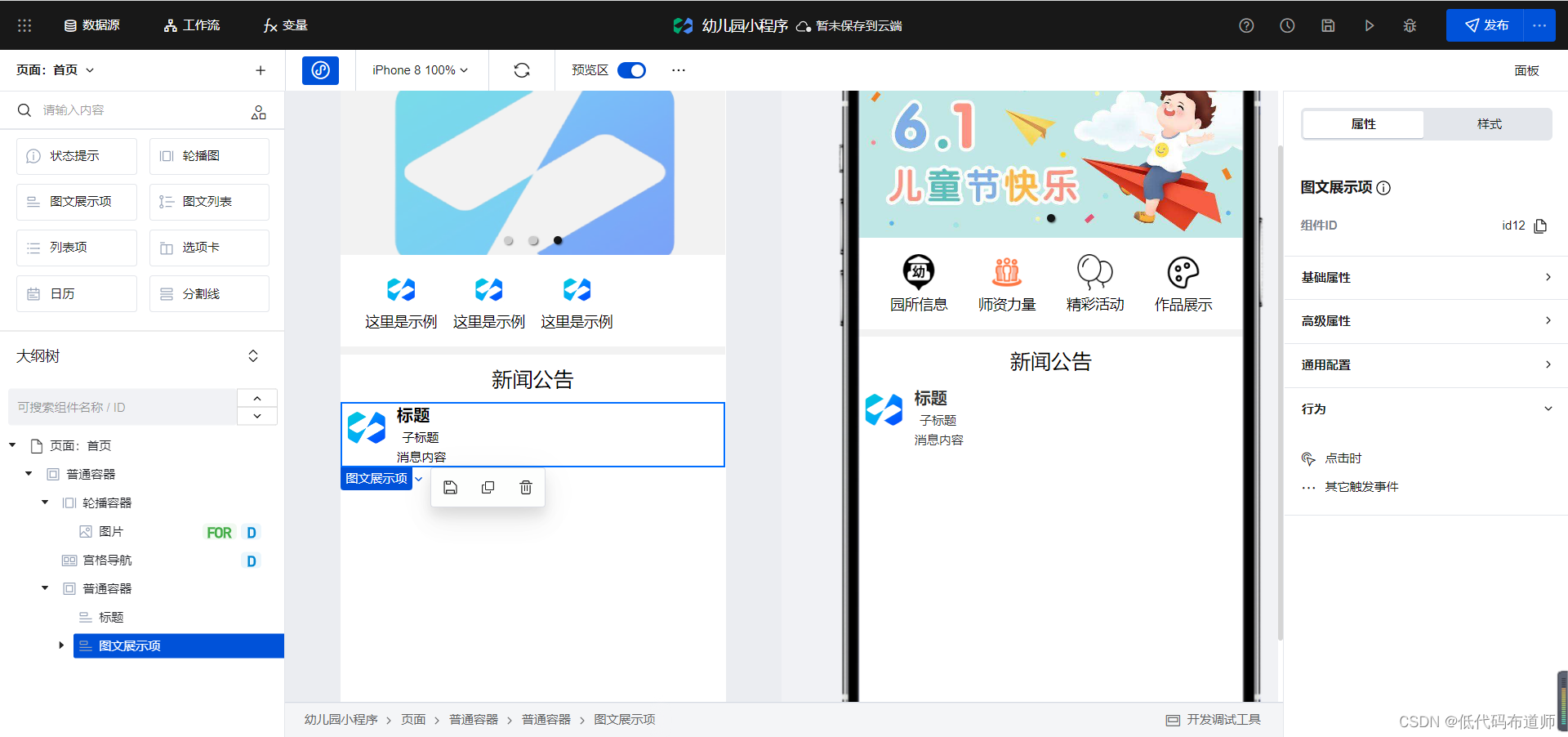Select the 轮播图 component
The height and width of the screenshot is (737, 1568).
coord(209,156)
